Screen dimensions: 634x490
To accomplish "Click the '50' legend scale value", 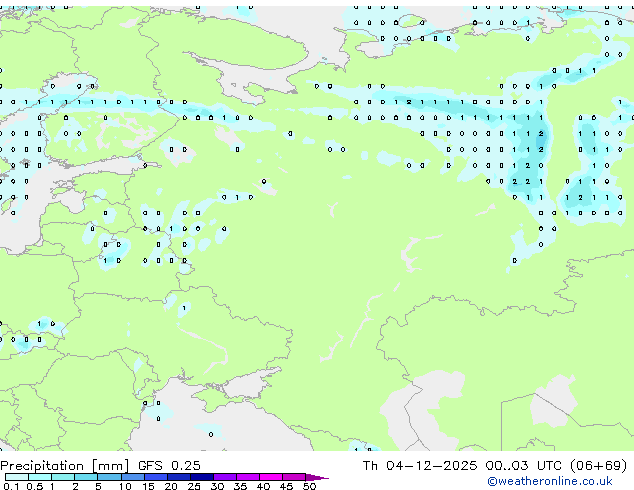I will (x=309, y=486).
